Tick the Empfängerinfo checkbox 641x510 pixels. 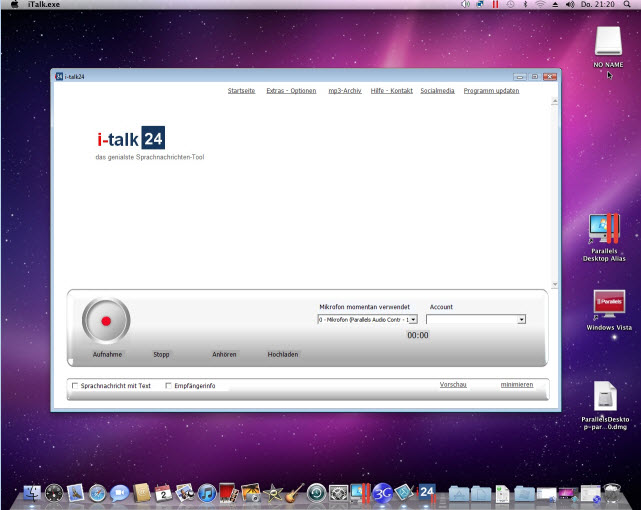(169, 385)
